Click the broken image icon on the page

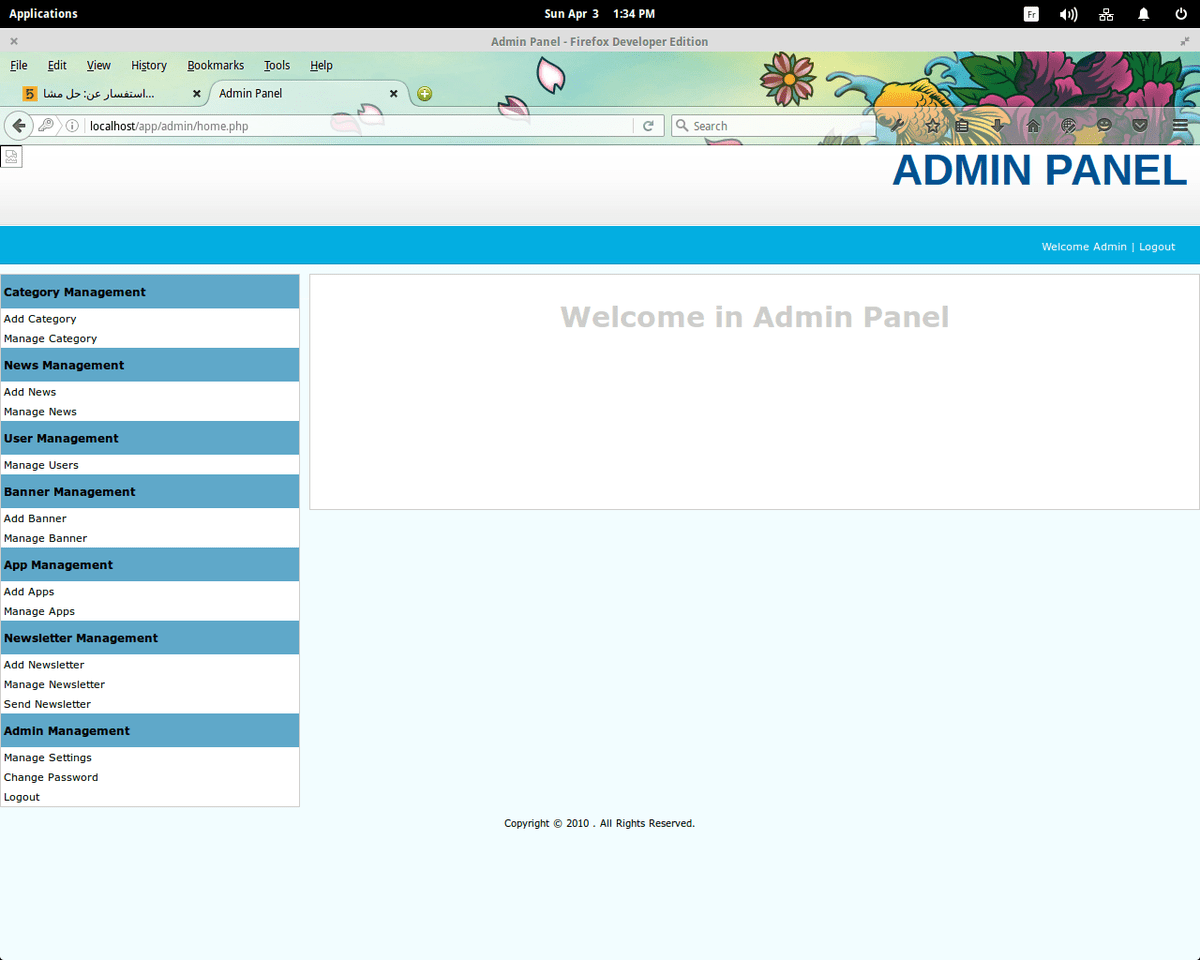11,157
